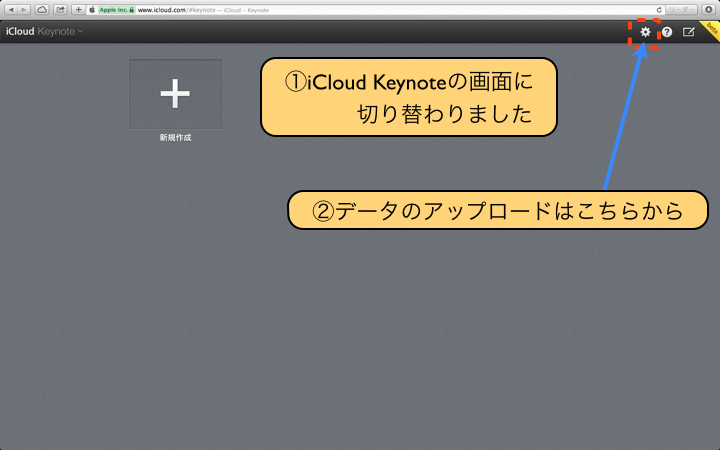Show downloads with the arrow button
Viewport: 720px width, 450px height.
coord(709,10)
